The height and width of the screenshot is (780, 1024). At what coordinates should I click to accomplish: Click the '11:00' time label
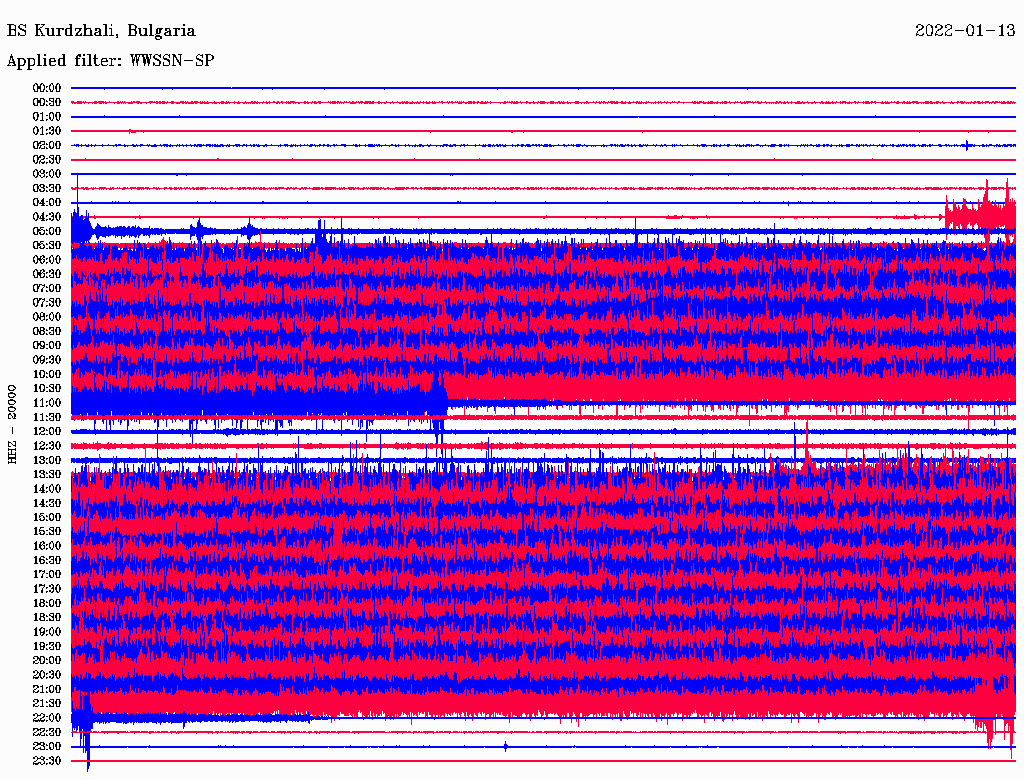[46, 403]
